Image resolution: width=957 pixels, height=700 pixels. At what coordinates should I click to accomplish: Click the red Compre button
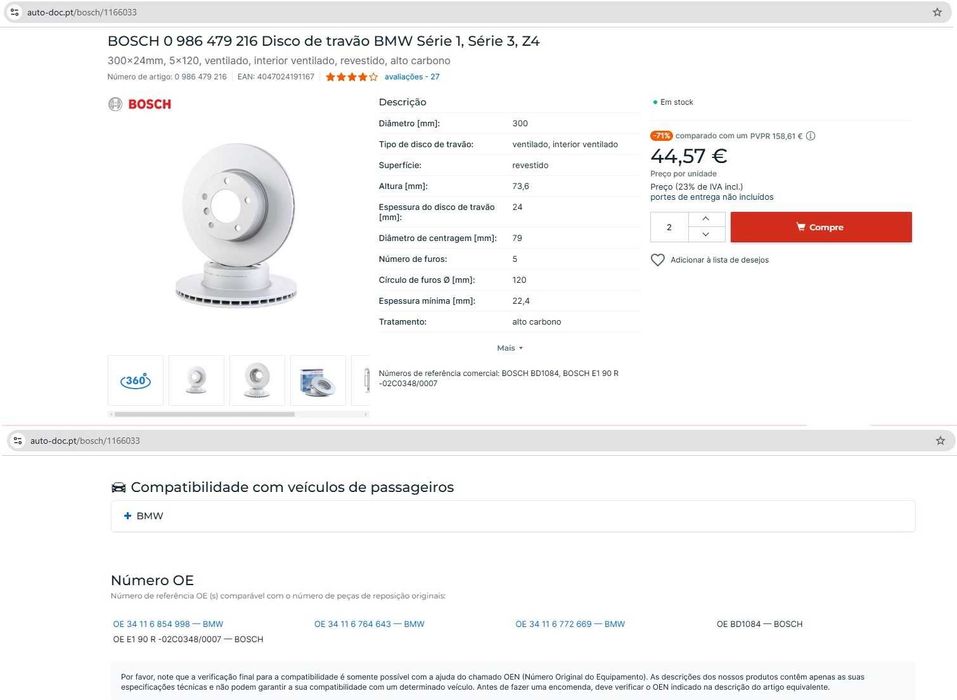[x=820, y=227]
